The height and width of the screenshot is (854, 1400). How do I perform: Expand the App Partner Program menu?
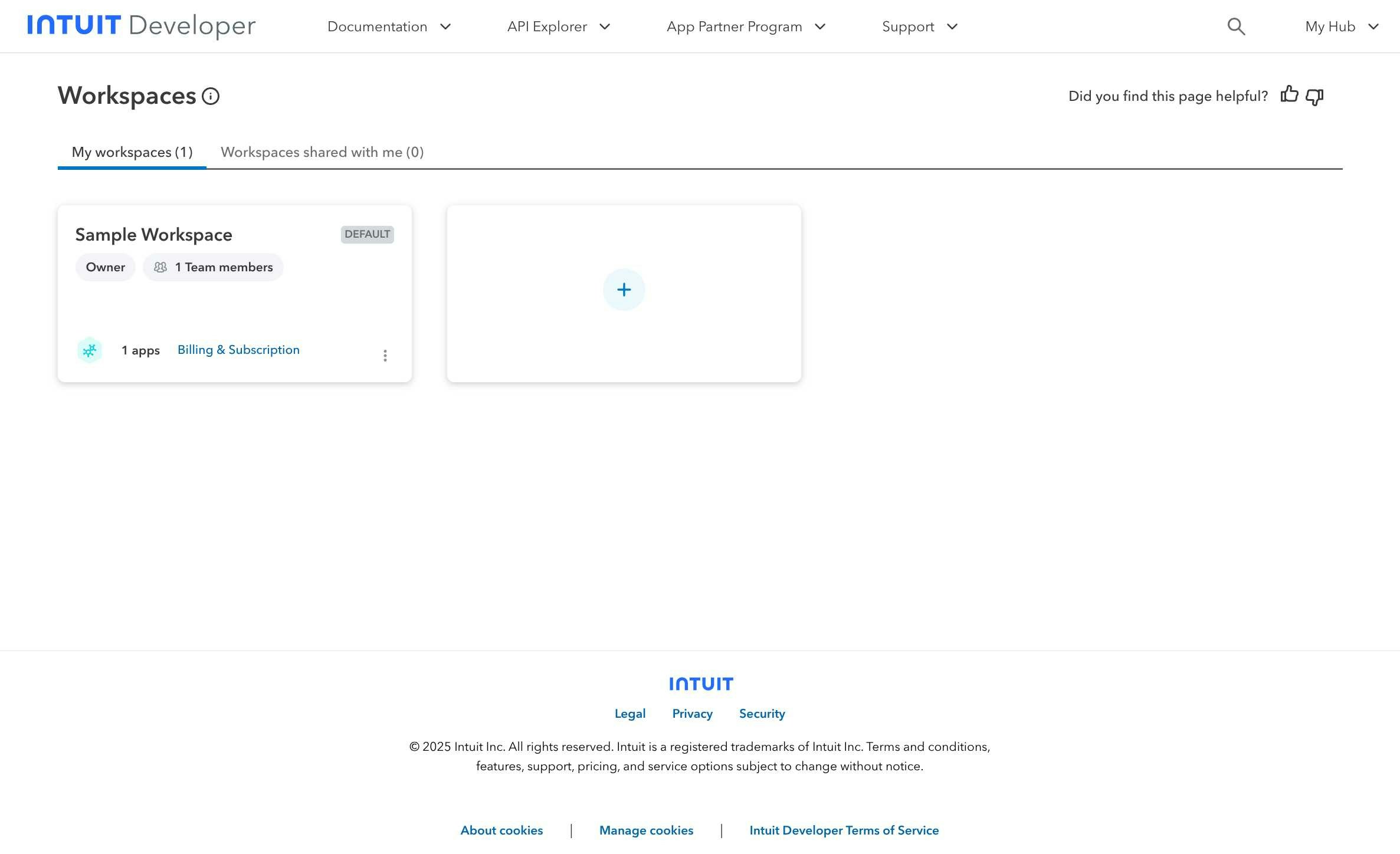click(x=746, y=27)
